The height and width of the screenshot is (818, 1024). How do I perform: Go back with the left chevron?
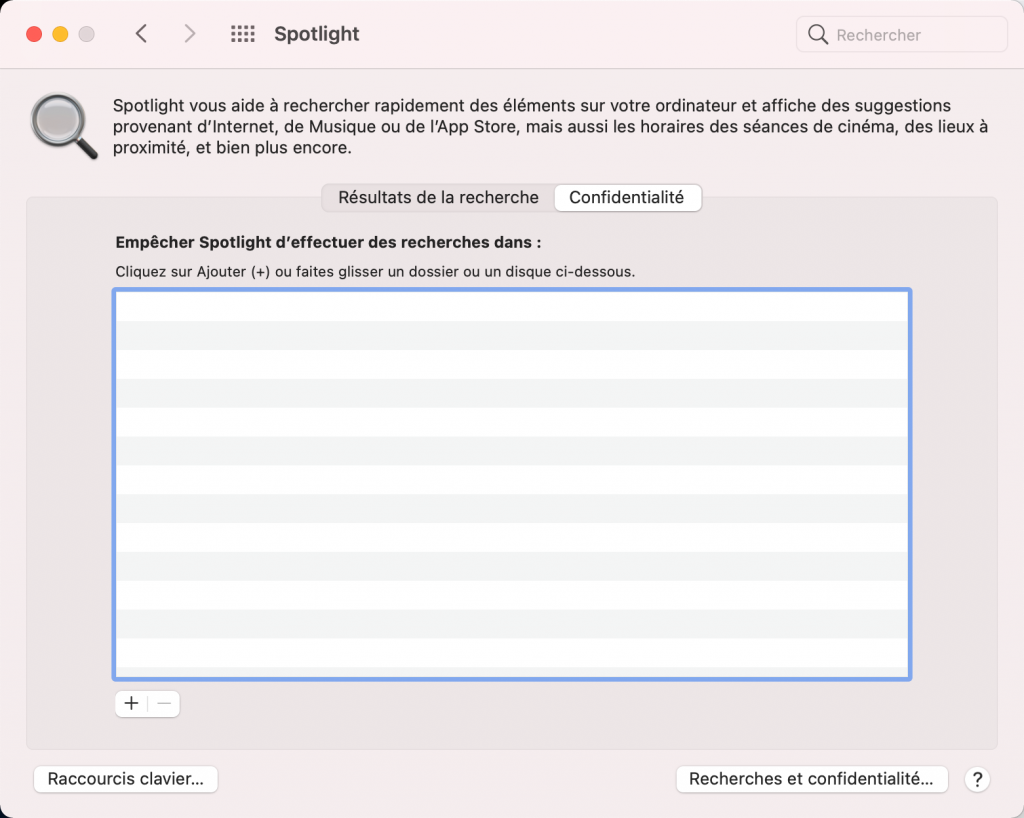point(141,34)
